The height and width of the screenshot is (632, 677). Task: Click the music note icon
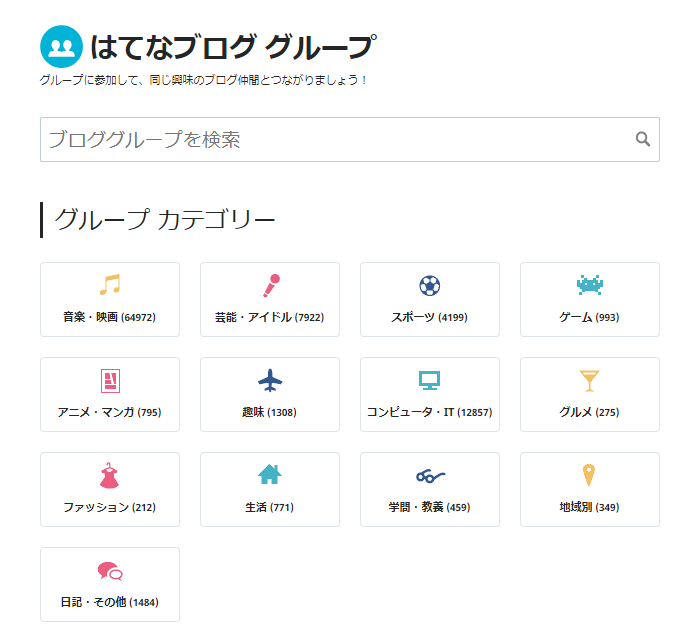(x=110, y=285)
